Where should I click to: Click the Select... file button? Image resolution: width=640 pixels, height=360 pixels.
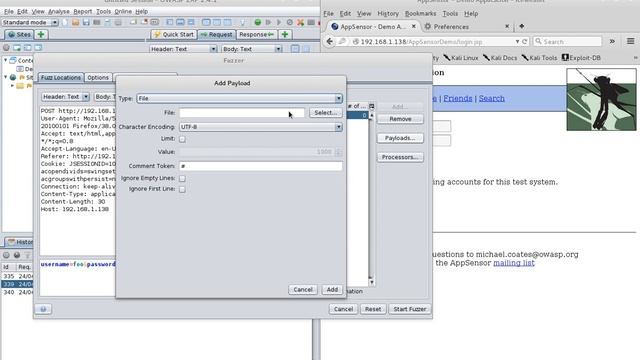click(325, 113)
